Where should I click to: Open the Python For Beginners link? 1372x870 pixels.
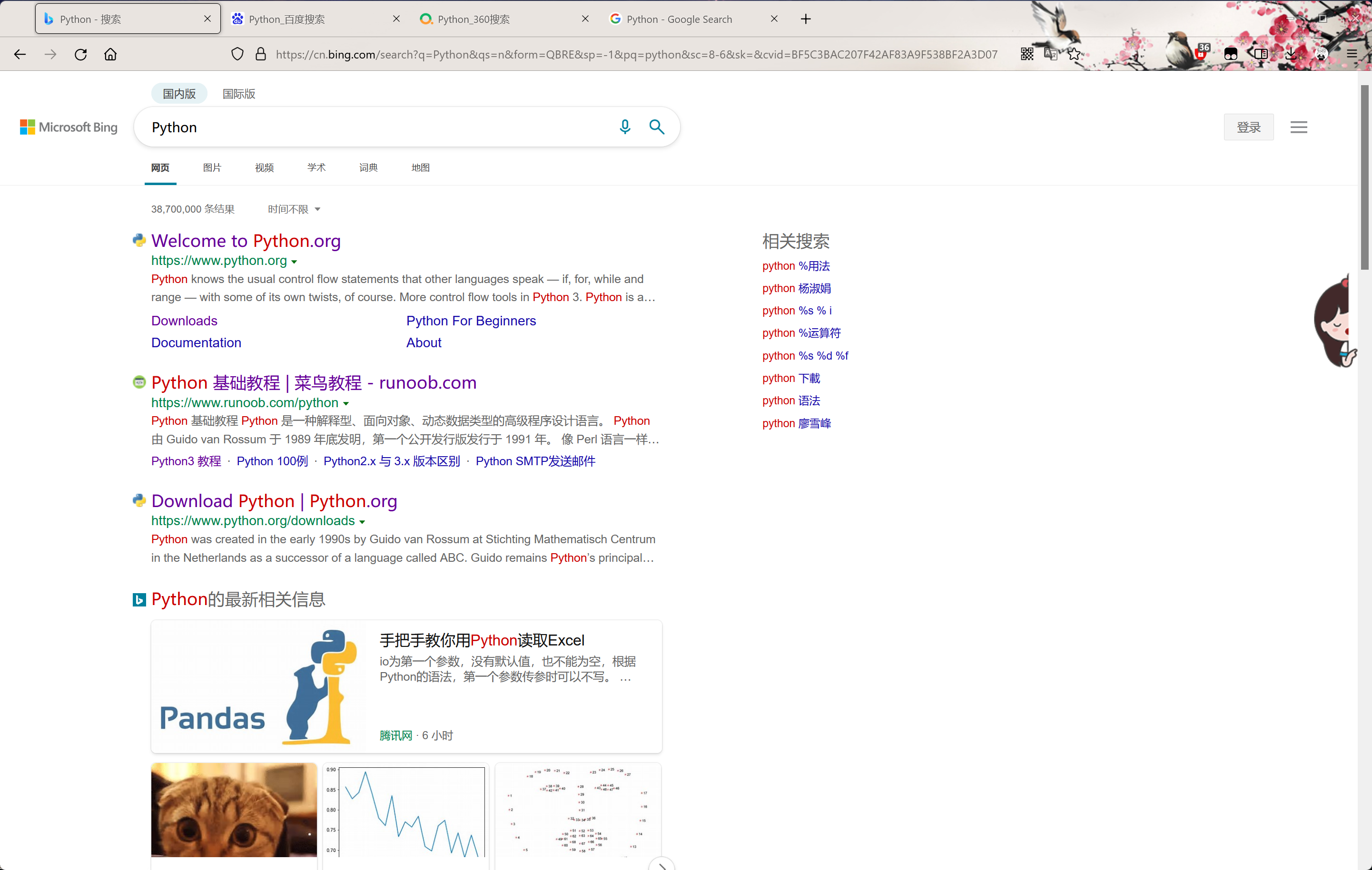point(471,321)
